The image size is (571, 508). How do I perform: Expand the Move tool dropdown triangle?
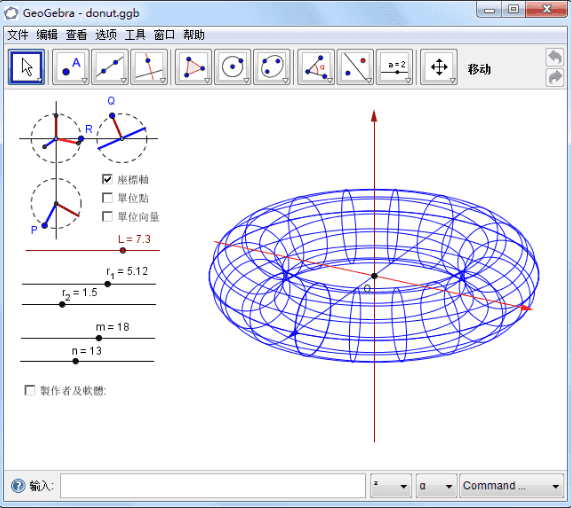pos(40,80)
